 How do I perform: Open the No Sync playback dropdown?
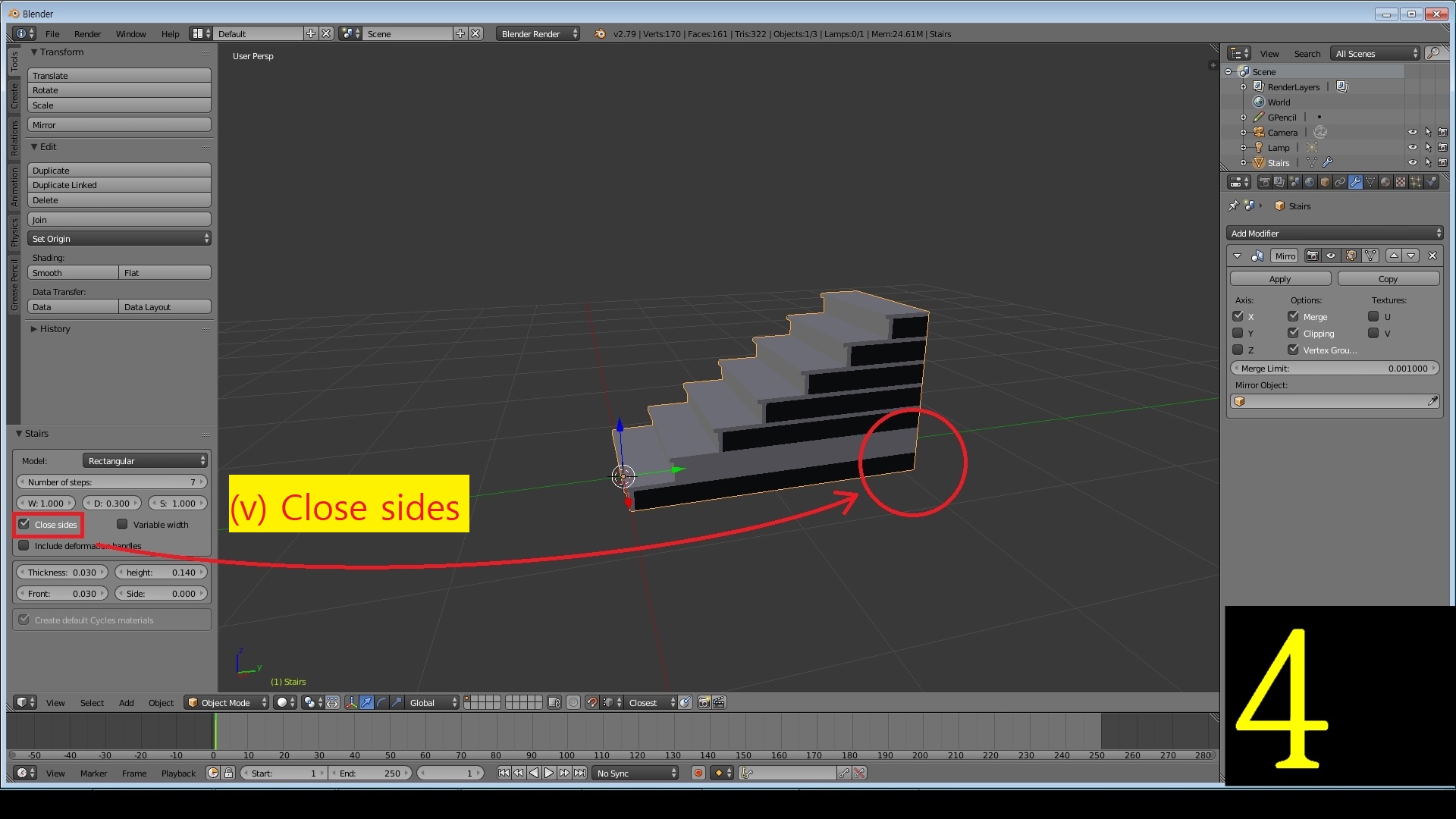point(635,773)
